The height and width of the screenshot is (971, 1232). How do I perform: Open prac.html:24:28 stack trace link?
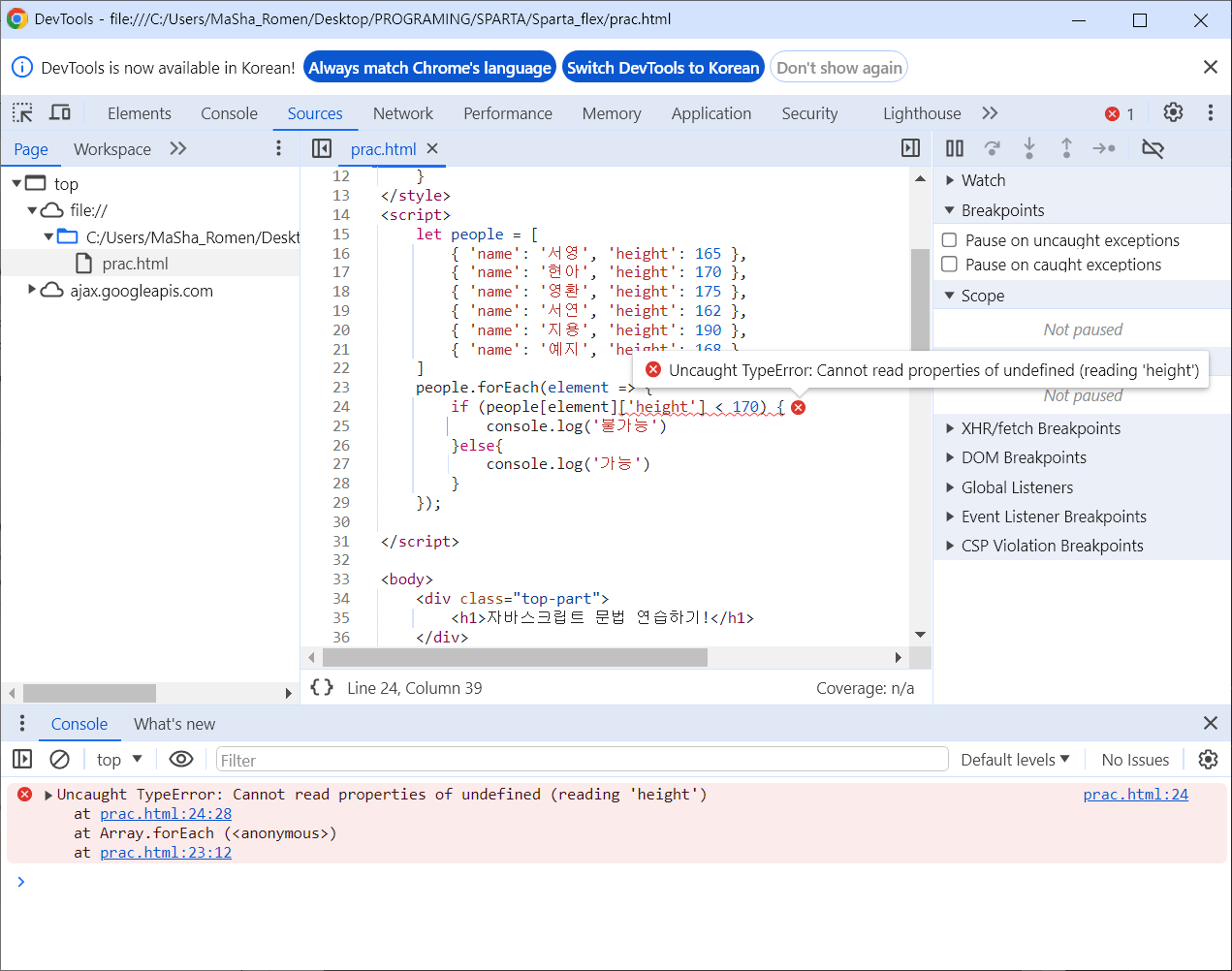pyautogui.click(x=166, y=814)
